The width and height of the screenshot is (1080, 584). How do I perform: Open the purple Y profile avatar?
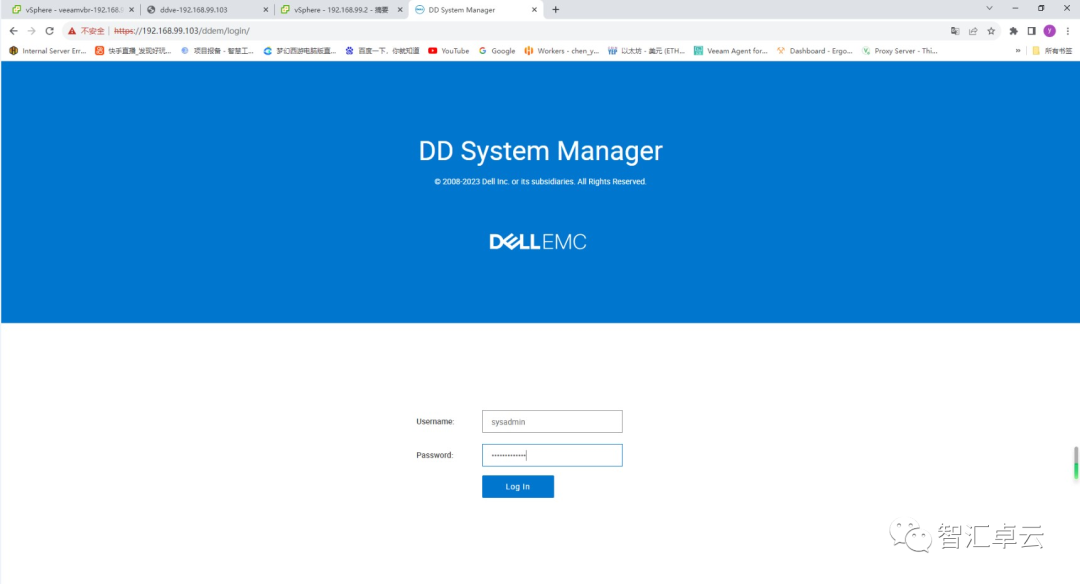coord(1050,31)
